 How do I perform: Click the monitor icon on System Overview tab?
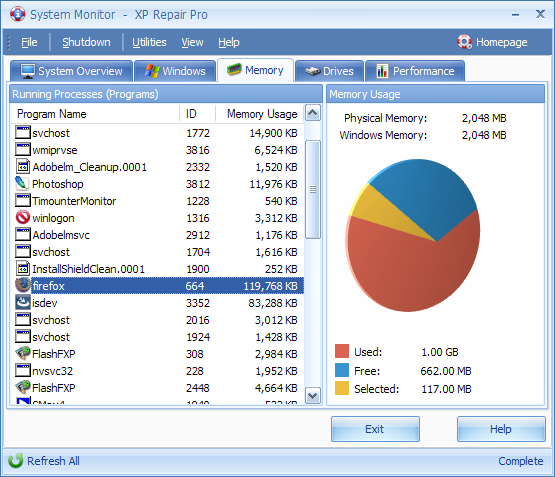pyautogui.click(x=28, y=71)
